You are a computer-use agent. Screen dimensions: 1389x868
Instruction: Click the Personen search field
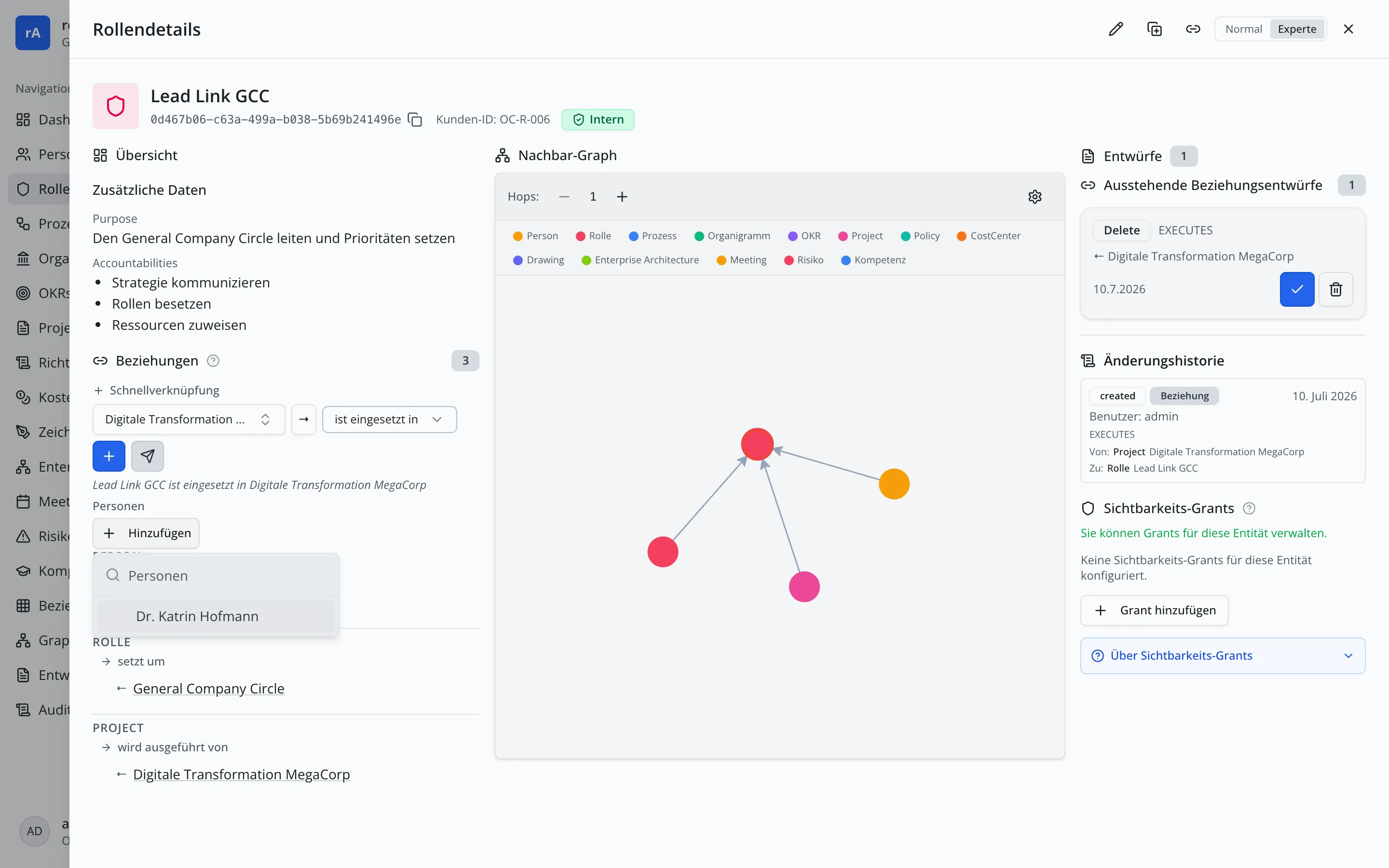(x=216, y=576)
